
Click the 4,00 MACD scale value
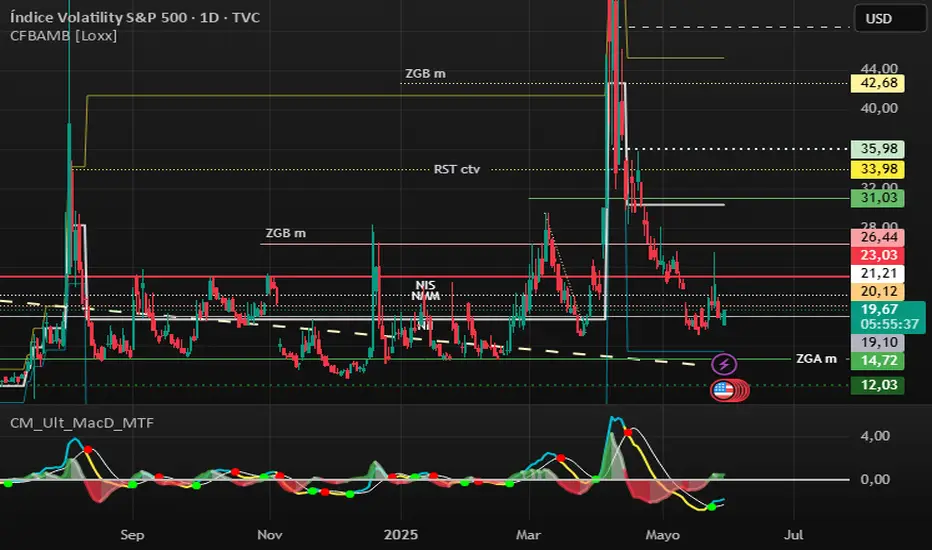[875, 436]
